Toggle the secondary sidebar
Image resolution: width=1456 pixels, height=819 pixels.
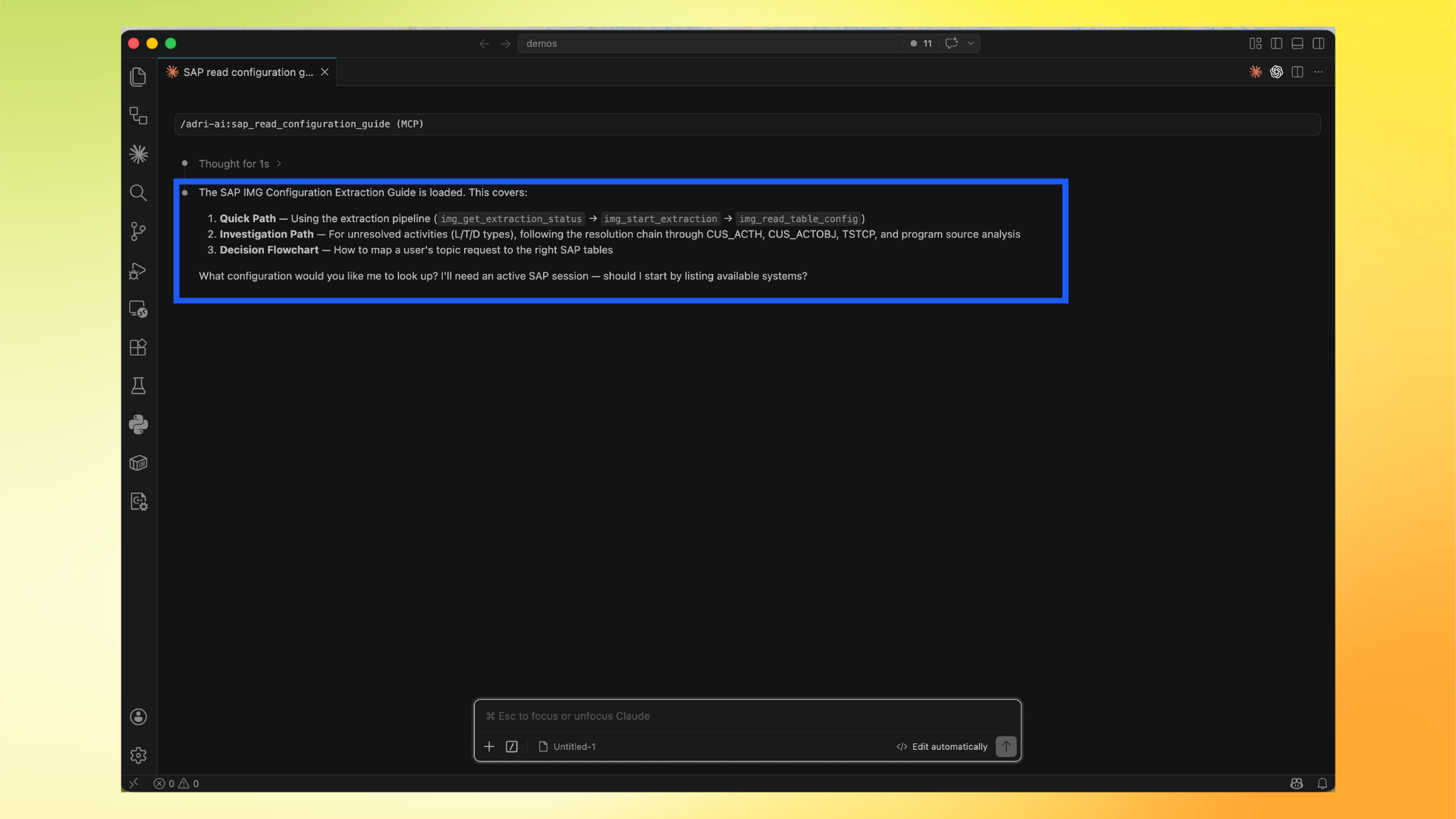pyautogui.click(x=1319, y=43)
